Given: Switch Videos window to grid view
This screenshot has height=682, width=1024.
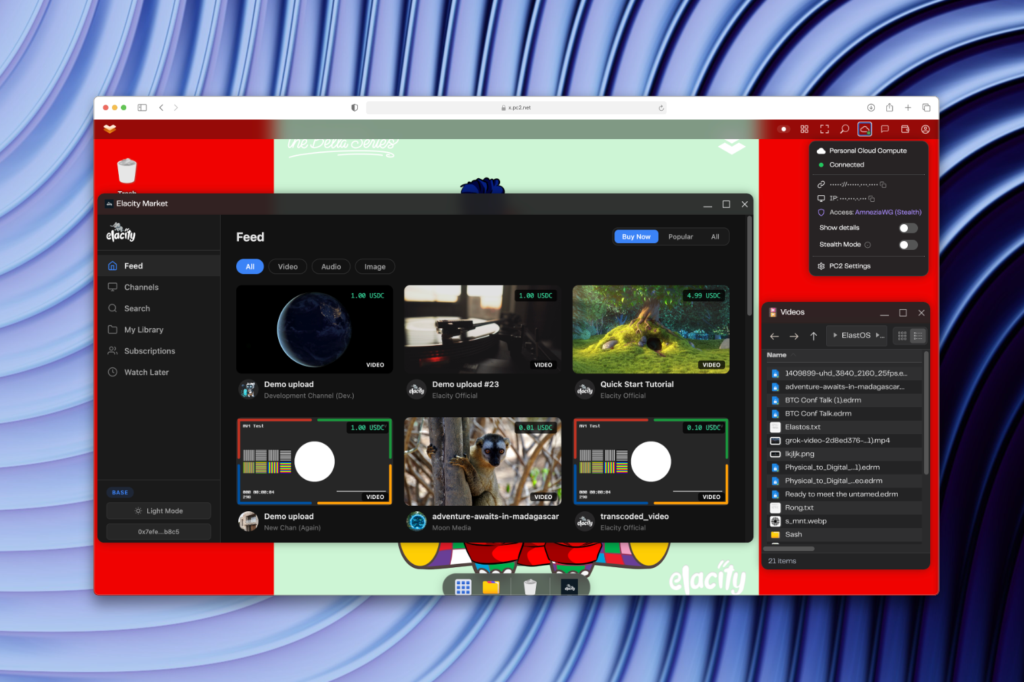Looking at the screenshot, I should [x=902, y=336].
